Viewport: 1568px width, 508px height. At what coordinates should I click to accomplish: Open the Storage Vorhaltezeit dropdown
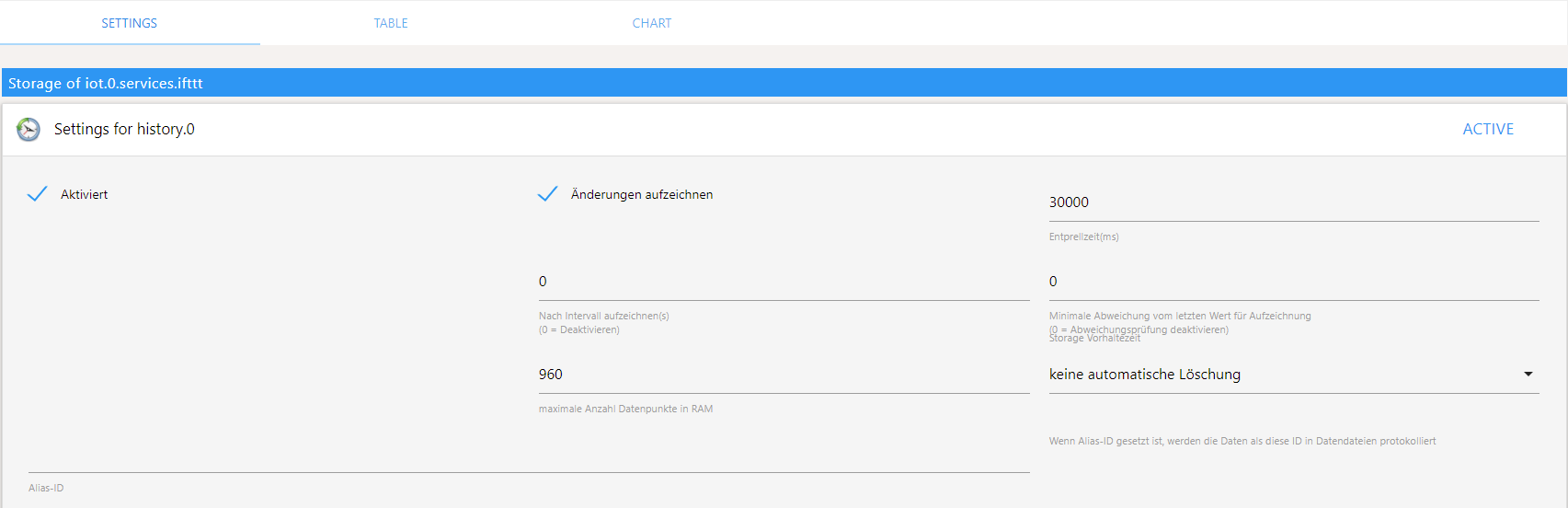coord(1294,375)
